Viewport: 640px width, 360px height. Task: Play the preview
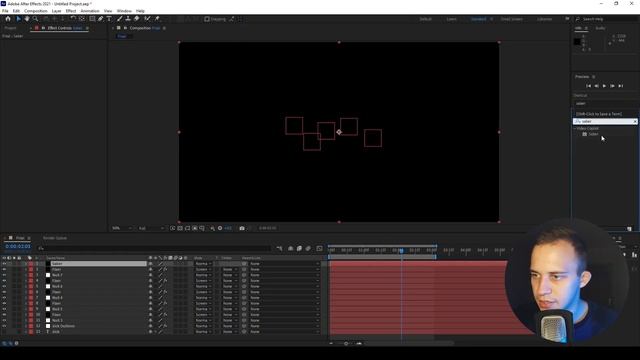tap(604, 86)
